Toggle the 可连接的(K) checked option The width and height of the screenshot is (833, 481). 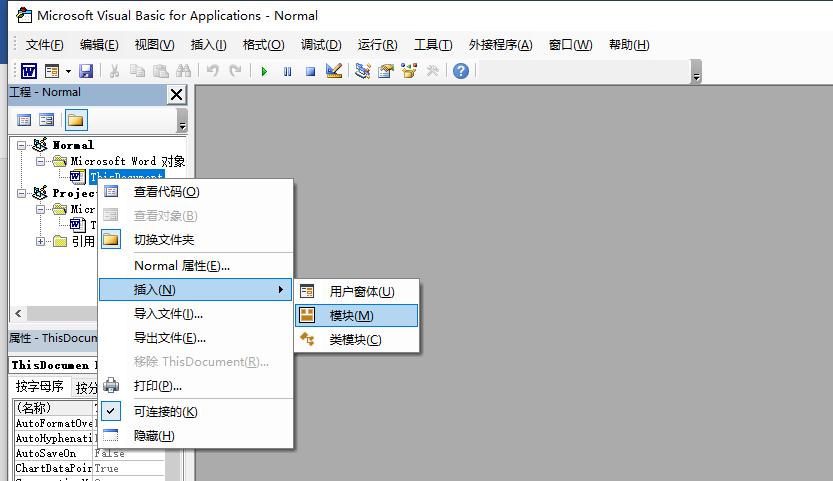(x=196, y=411)
